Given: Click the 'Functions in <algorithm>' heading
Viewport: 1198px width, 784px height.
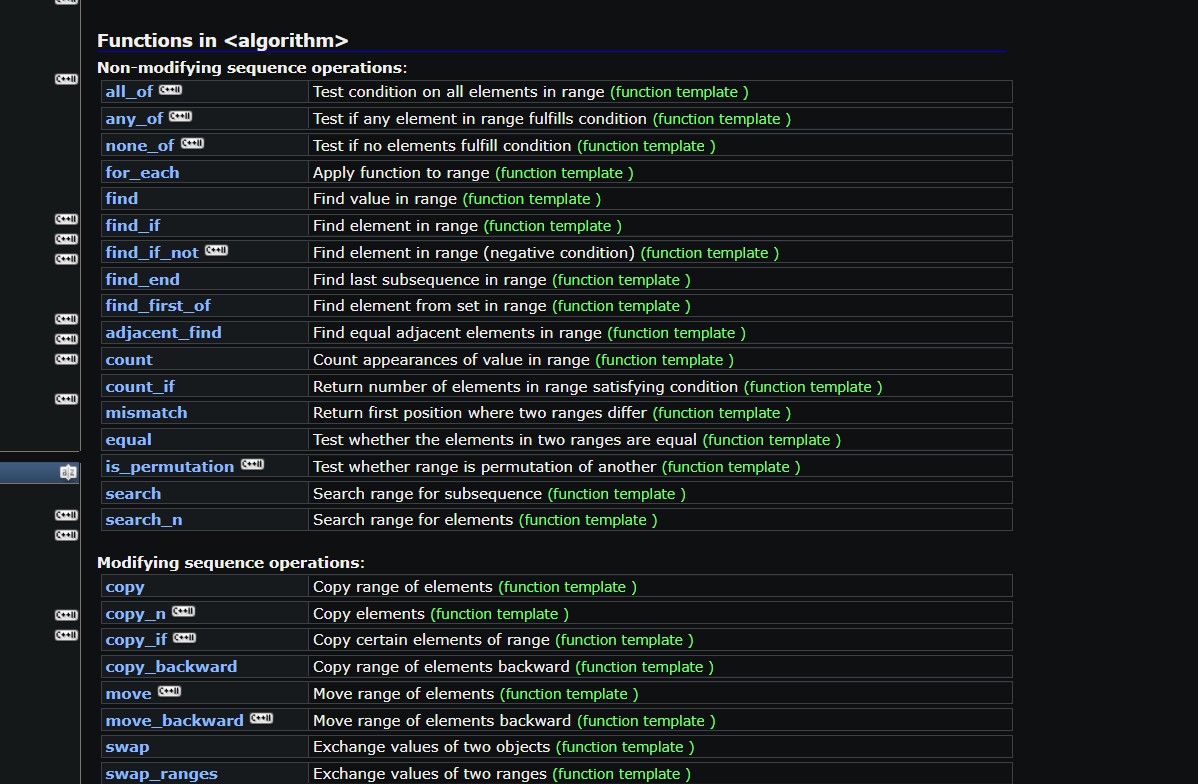Looking at the screenshot, I should point(222,41).
